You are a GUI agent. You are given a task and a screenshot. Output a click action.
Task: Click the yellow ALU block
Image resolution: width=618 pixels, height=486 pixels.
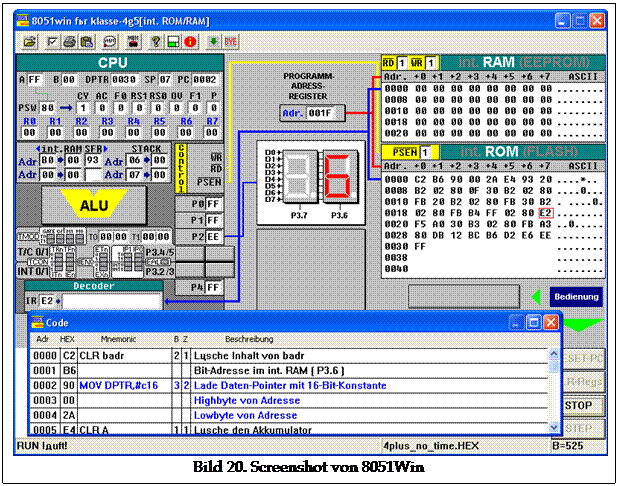(94, 204)
